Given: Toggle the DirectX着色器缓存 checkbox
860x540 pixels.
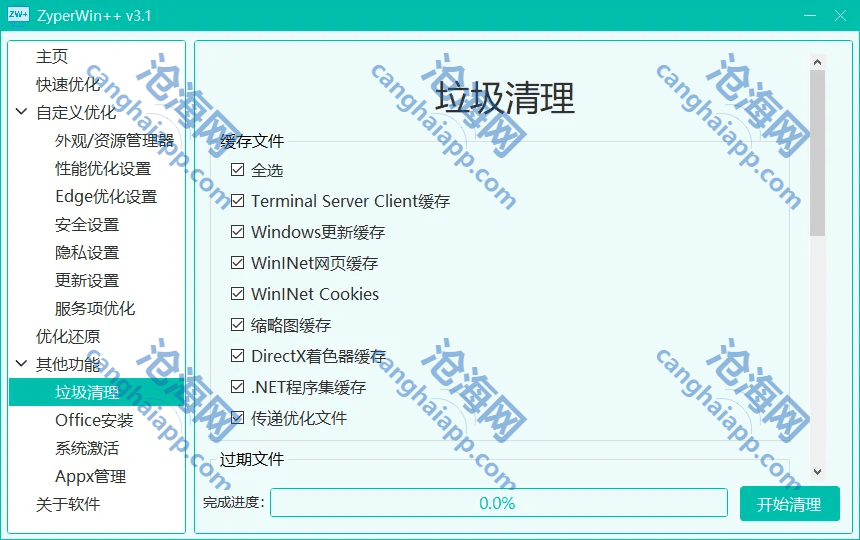Looking at the screenshot, I should click(x=237, y=356).
